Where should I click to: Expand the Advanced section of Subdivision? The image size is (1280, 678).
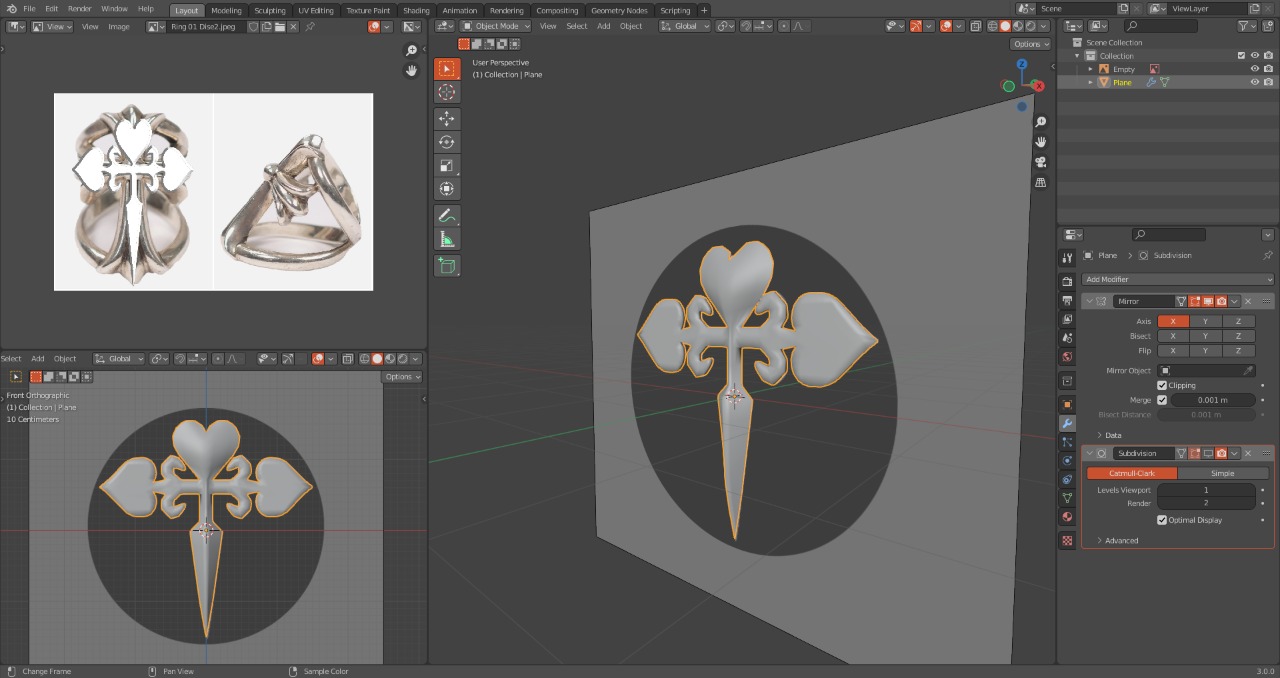(x=1121, y=540)
